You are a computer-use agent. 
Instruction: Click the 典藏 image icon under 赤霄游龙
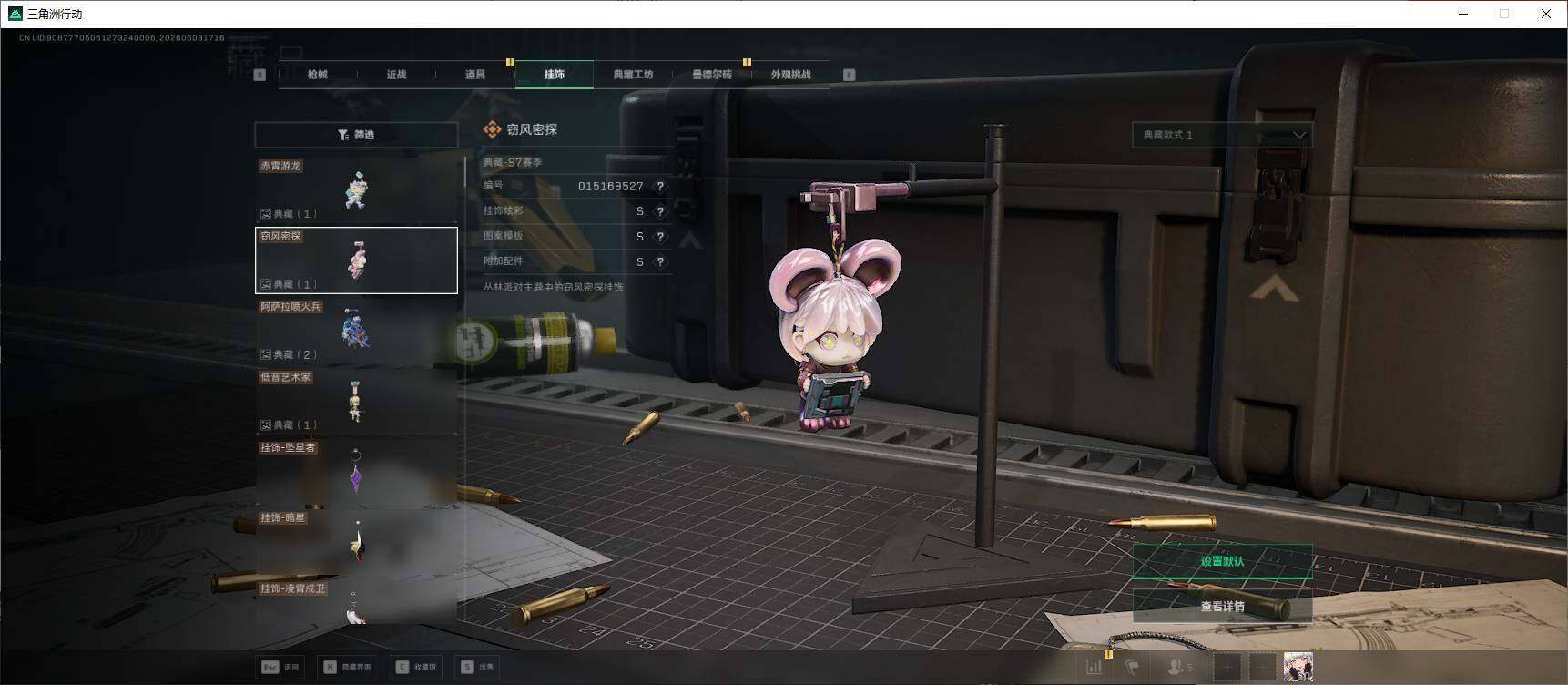point(266,214)
